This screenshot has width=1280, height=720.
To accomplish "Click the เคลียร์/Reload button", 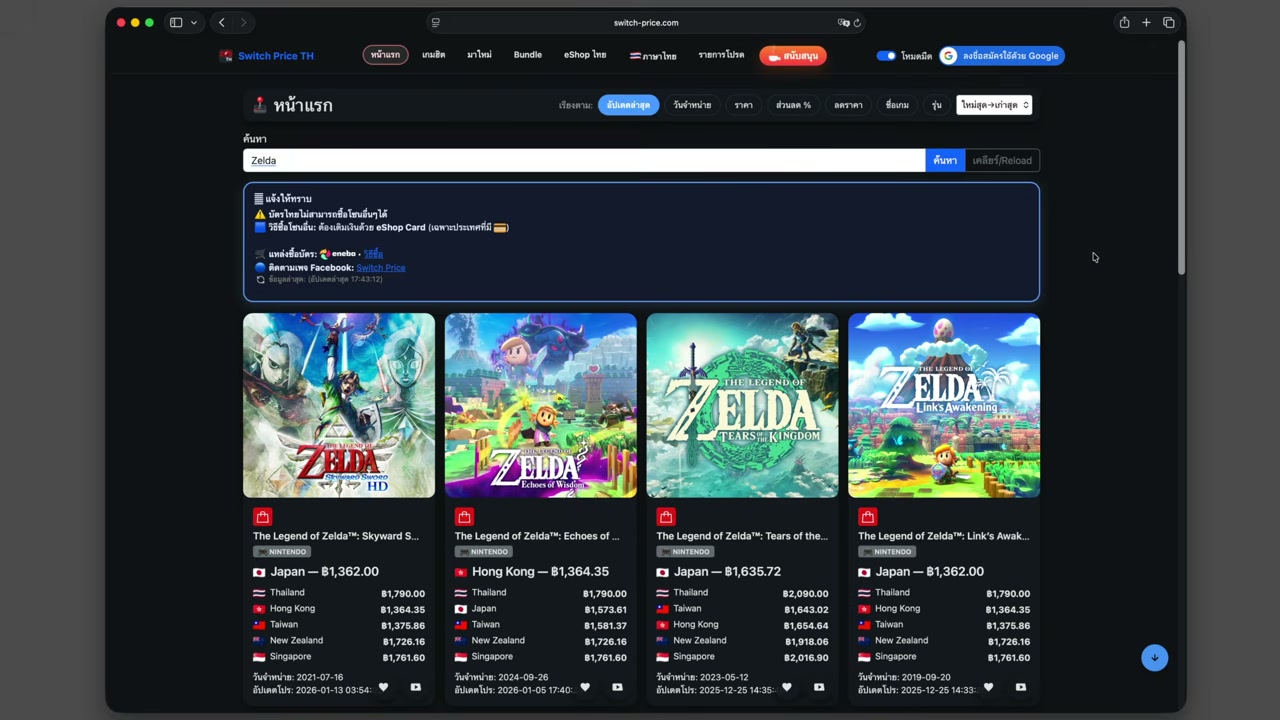I will coord(1002,160).
